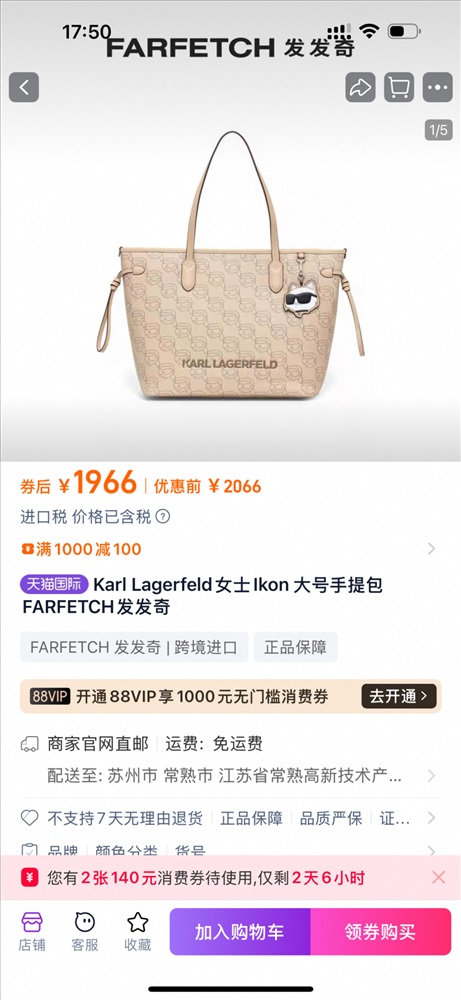Image resolution: width=461 pixels, height=1000 pixels.
Task: Tap the FARFETCH 发发奇 跨境进口 tag
Action: pos(134,647)
